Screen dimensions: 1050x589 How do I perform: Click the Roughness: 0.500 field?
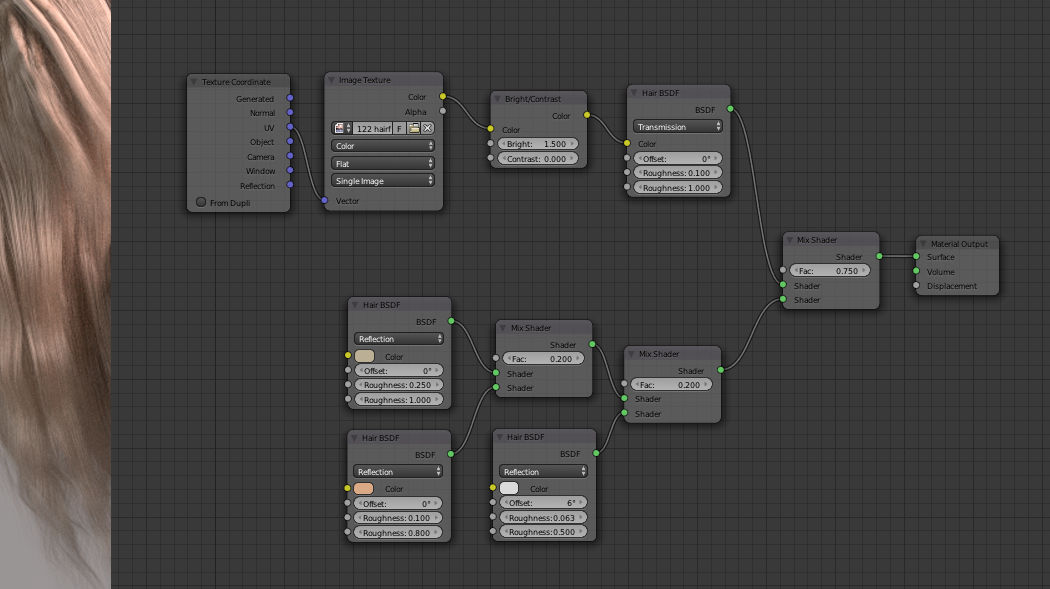coord(544,532)
